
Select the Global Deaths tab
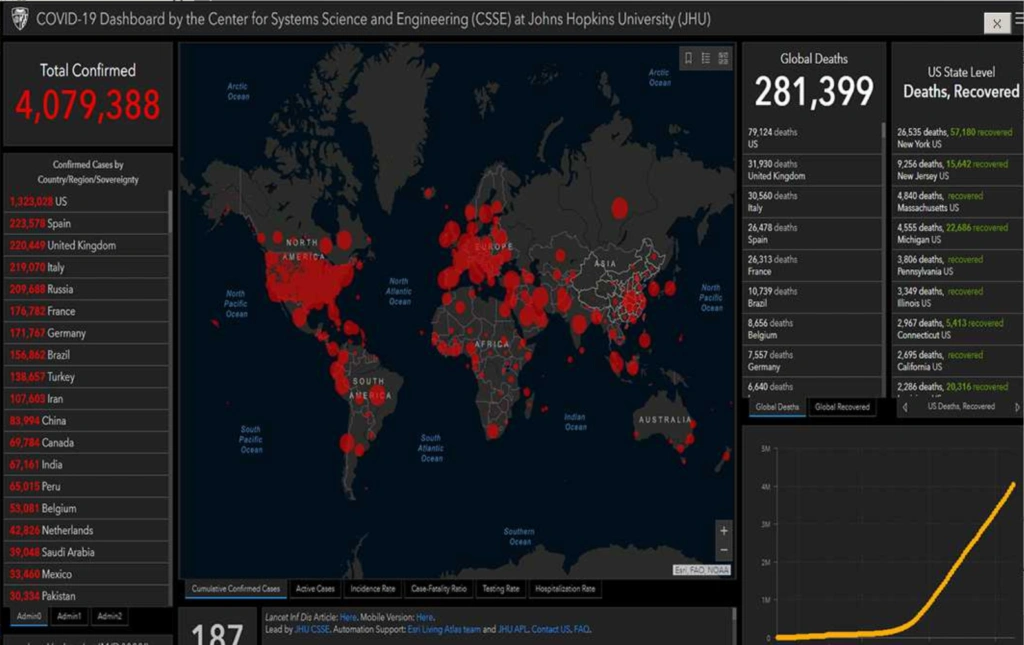(777, 407)
